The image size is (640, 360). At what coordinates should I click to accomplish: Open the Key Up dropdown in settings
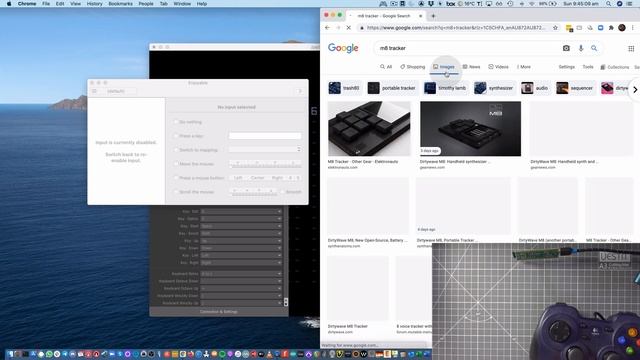241,241
